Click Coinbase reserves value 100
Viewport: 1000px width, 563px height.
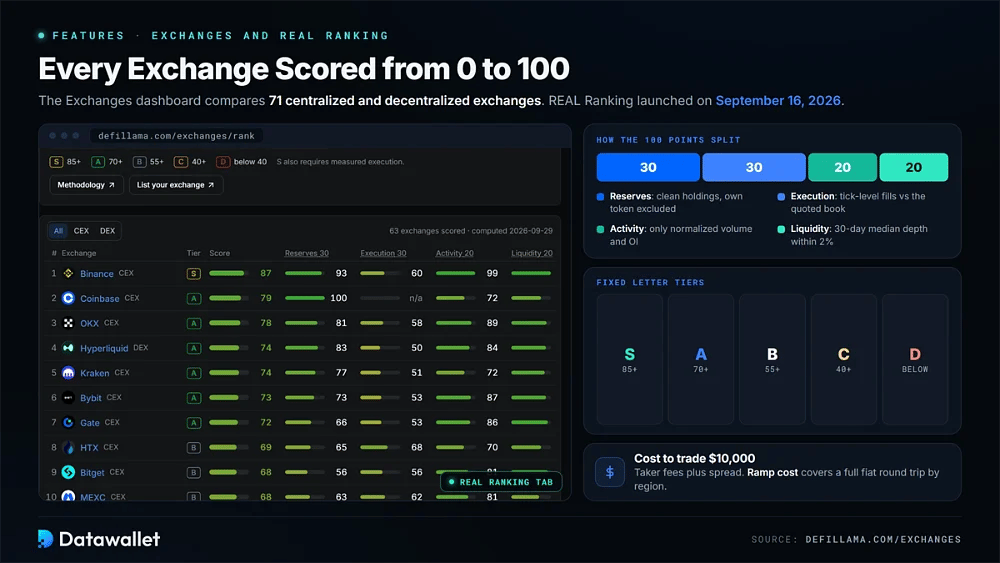tap(339, 298)
